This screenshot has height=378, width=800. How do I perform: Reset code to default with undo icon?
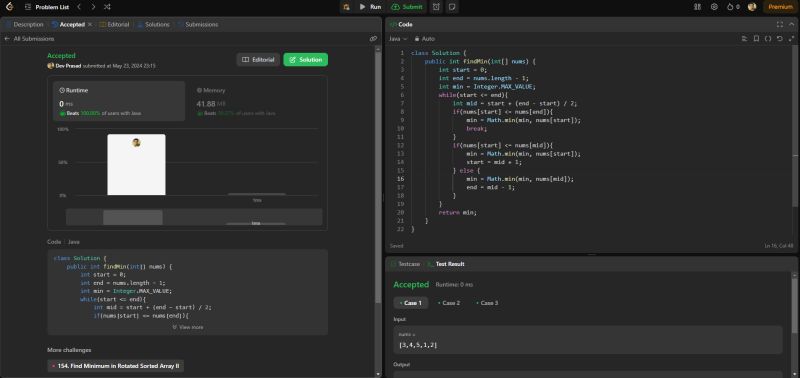coord(780,39)
